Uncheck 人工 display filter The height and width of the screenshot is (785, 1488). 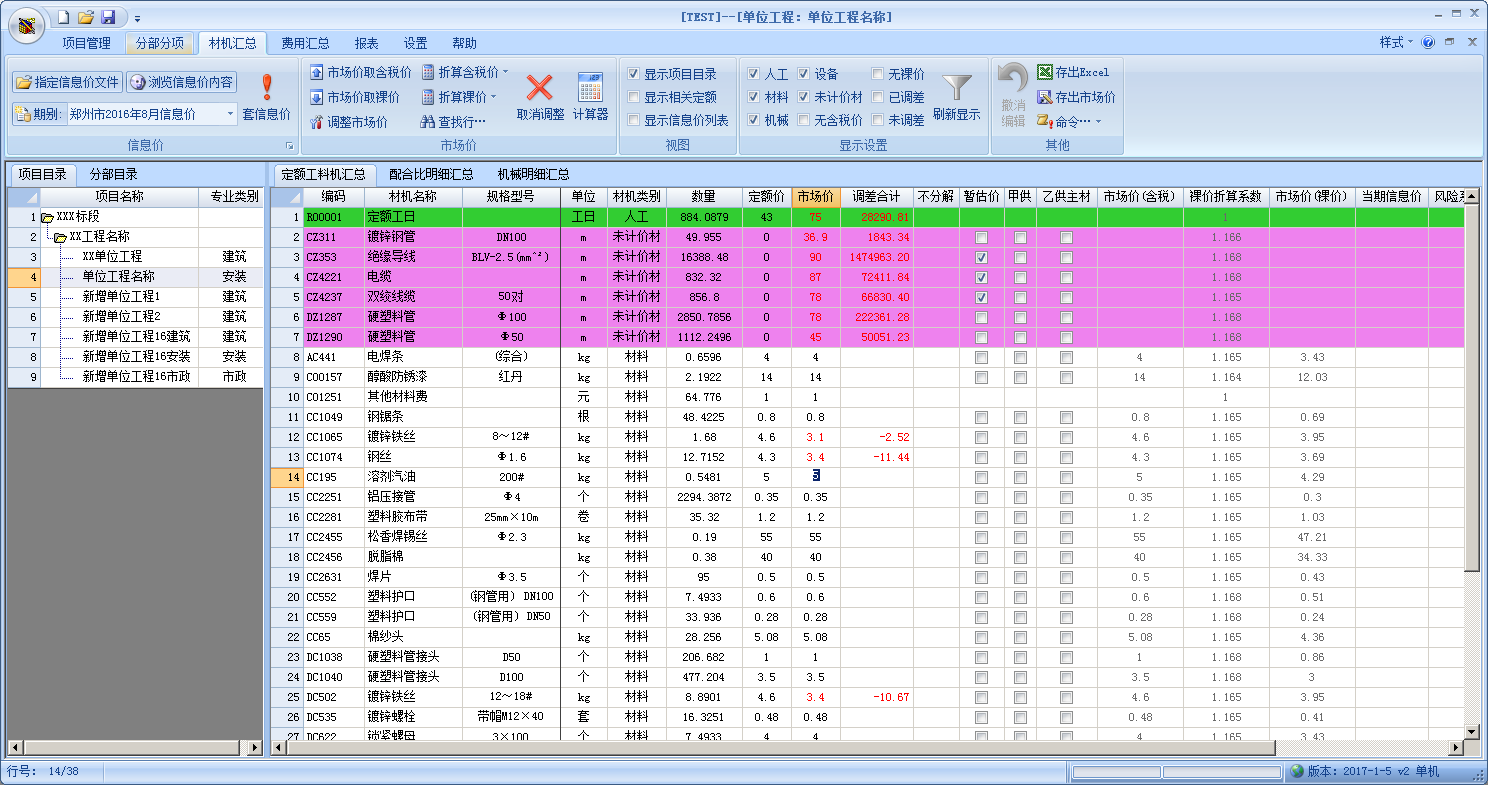(754, 74)
